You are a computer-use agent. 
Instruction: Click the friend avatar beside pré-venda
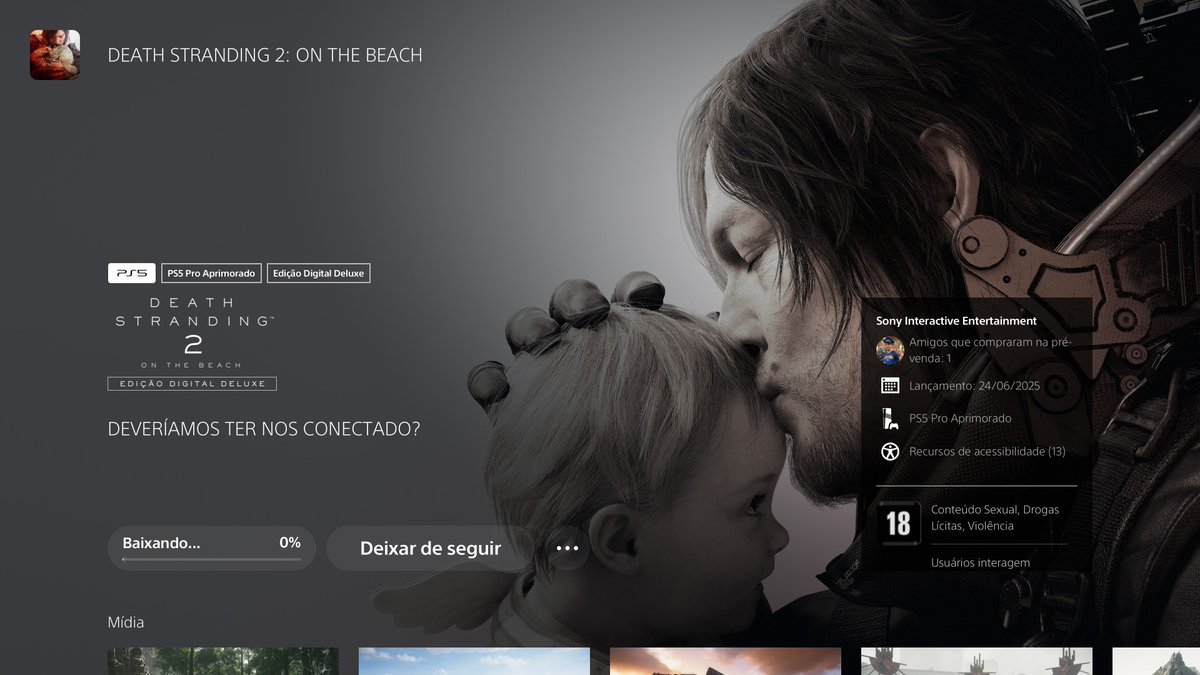pos(890,350)
